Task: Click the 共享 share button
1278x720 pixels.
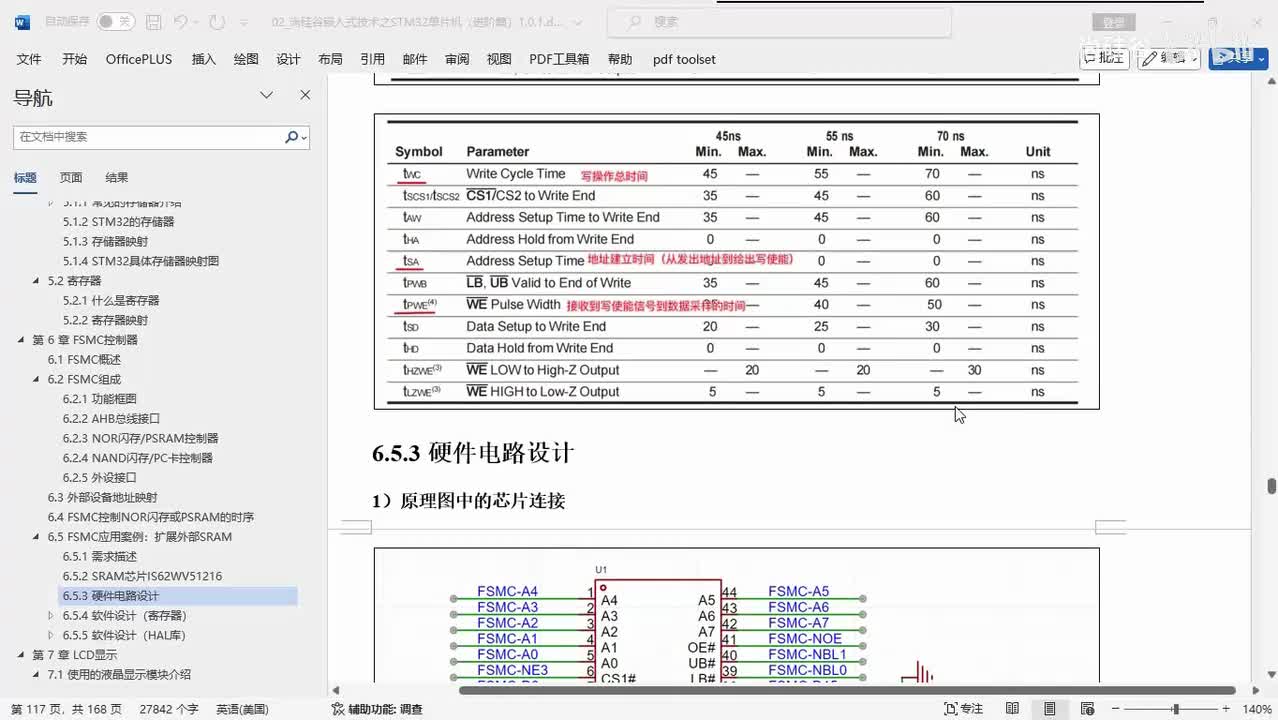Action: point(1238,58)
